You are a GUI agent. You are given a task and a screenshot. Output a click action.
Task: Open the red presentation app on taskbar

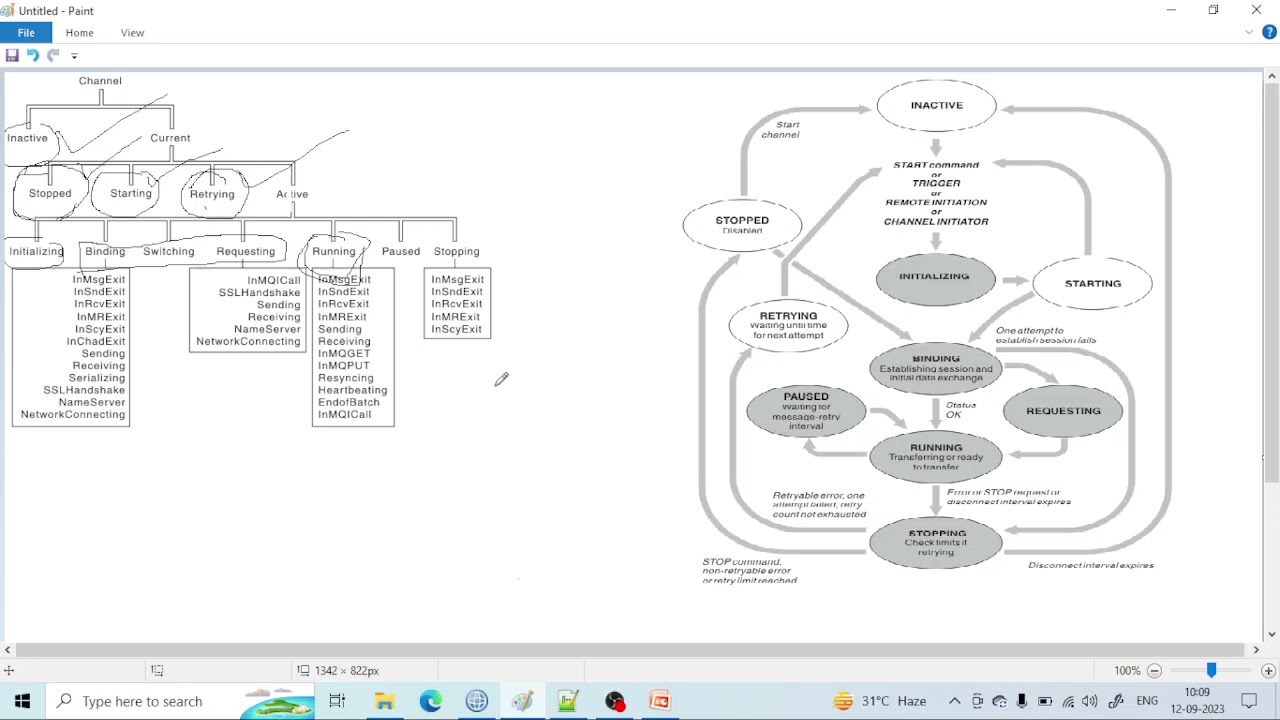click(660, 701)
